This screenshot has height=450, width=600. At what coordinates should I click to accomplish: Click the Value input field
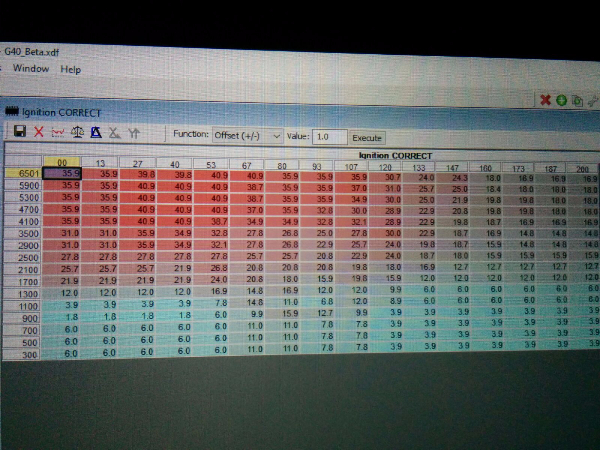[x=329, y=135]
